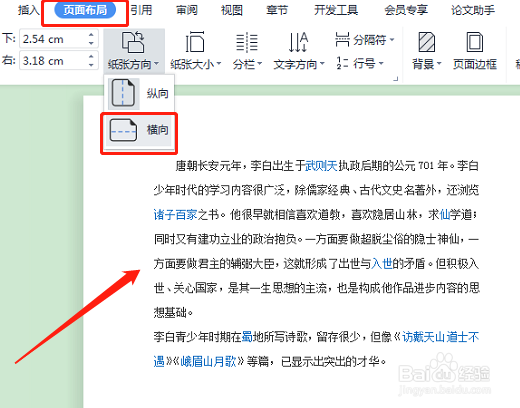Expand the 纸张大小 dropdown arrow

tap(219, 63)
